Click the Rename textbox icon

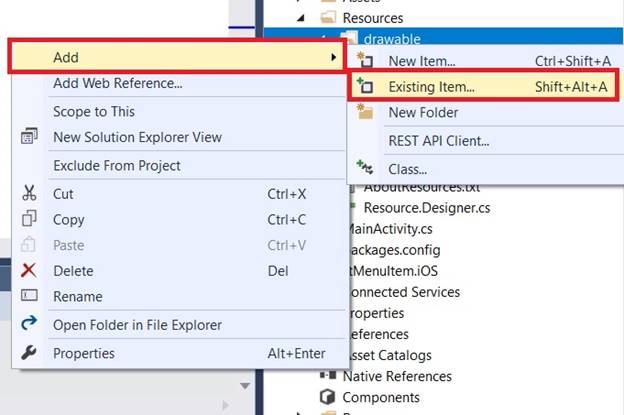[29, 295]
